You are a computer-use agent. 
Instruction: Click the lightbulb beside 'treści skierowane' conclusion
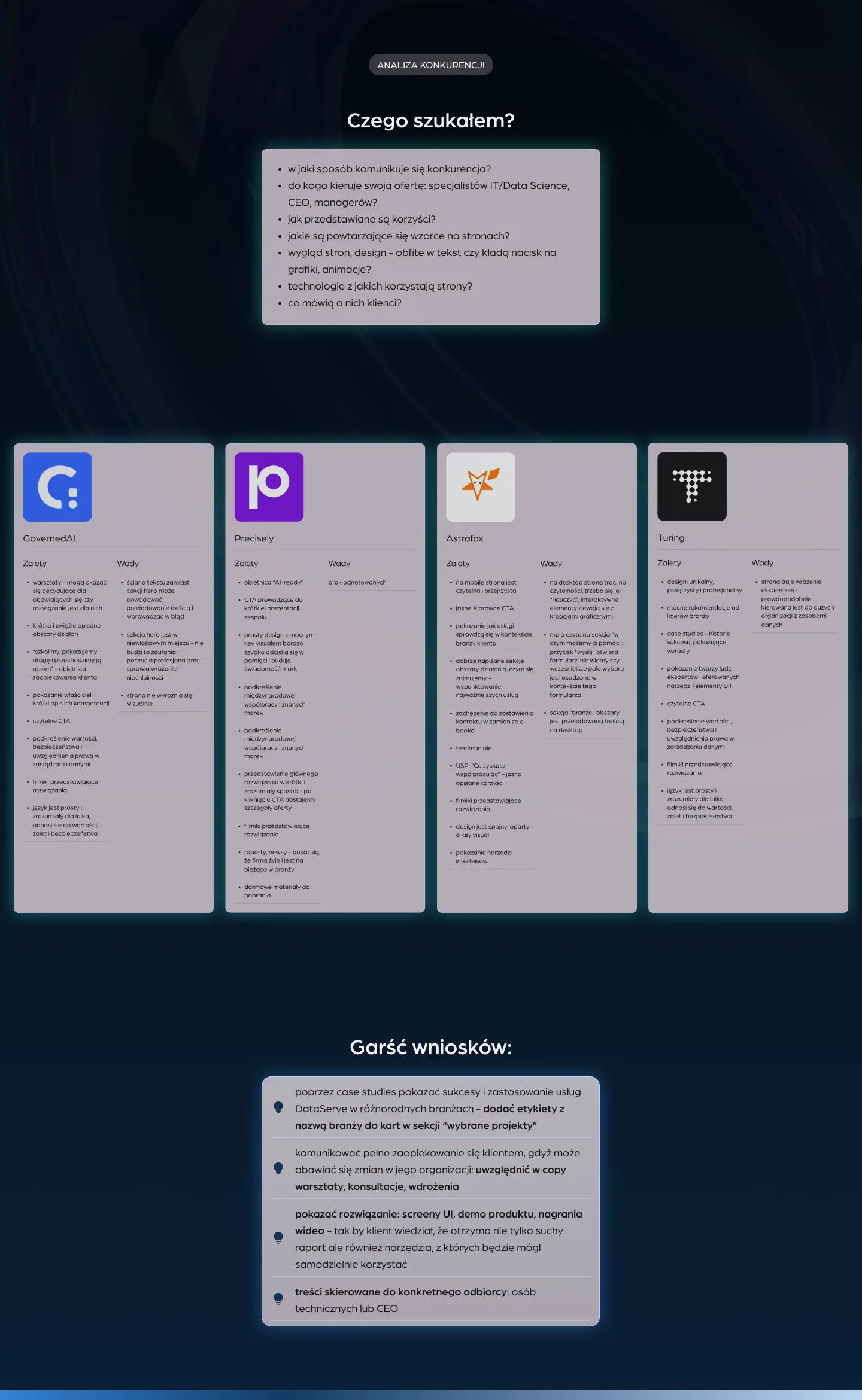(x=278, y=1299)
